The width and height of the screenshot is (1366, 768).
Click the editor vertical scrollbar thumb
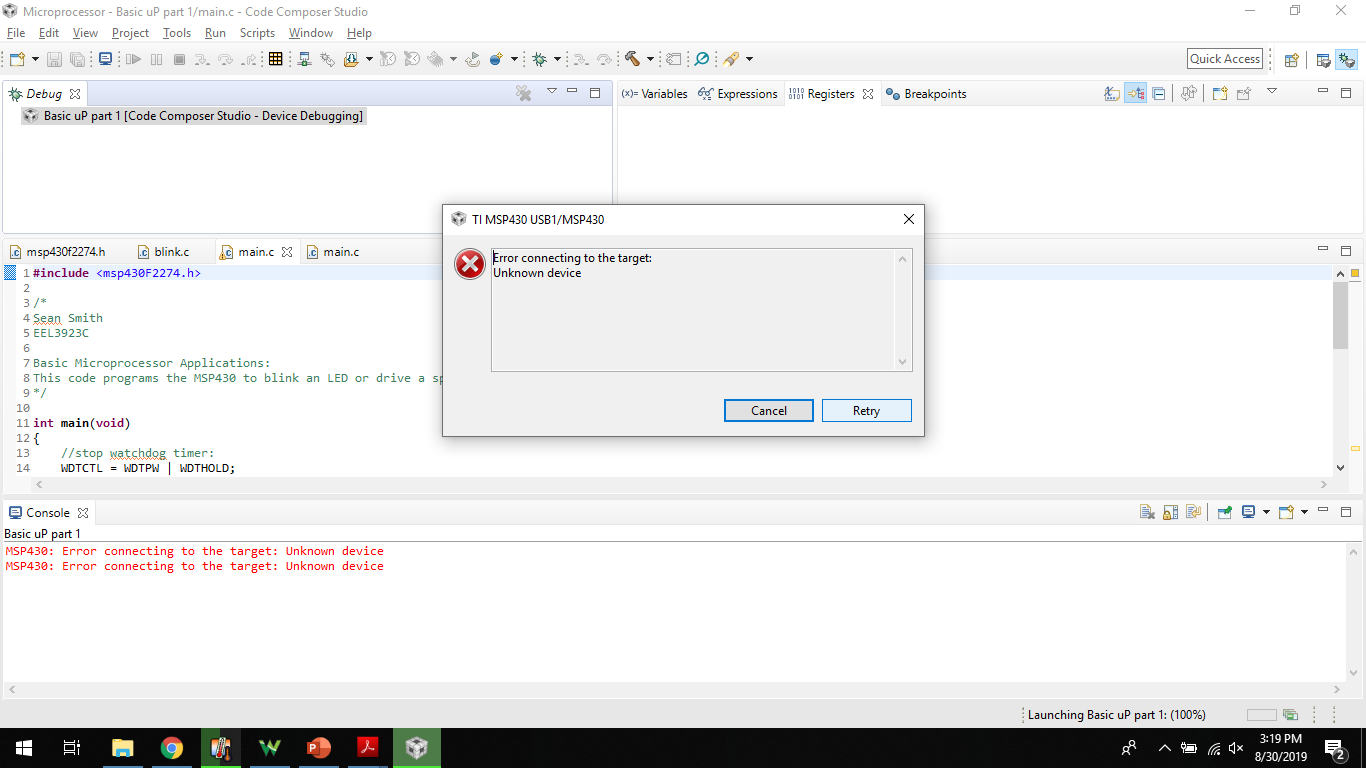coord(1340,316)
